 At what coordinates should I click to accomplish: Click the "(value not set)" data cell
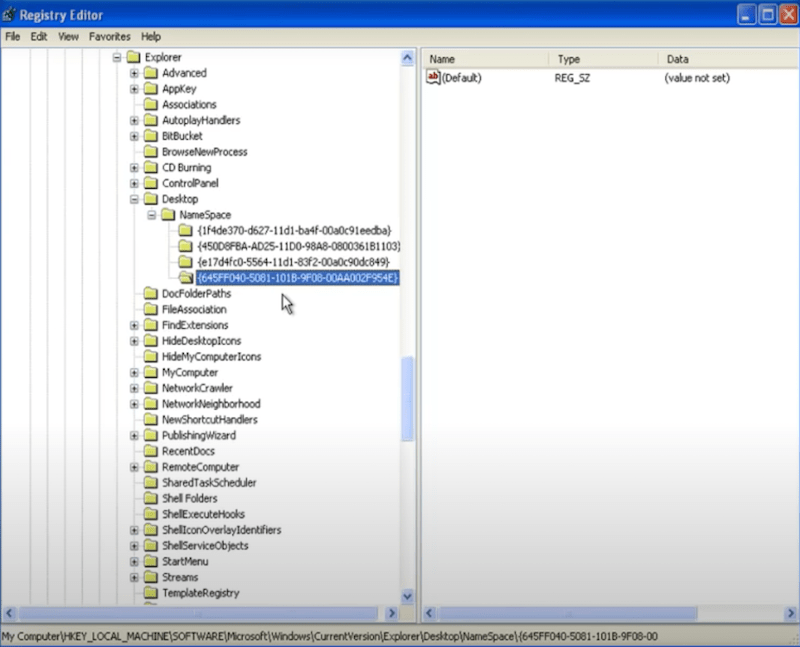tap(697, 78)
